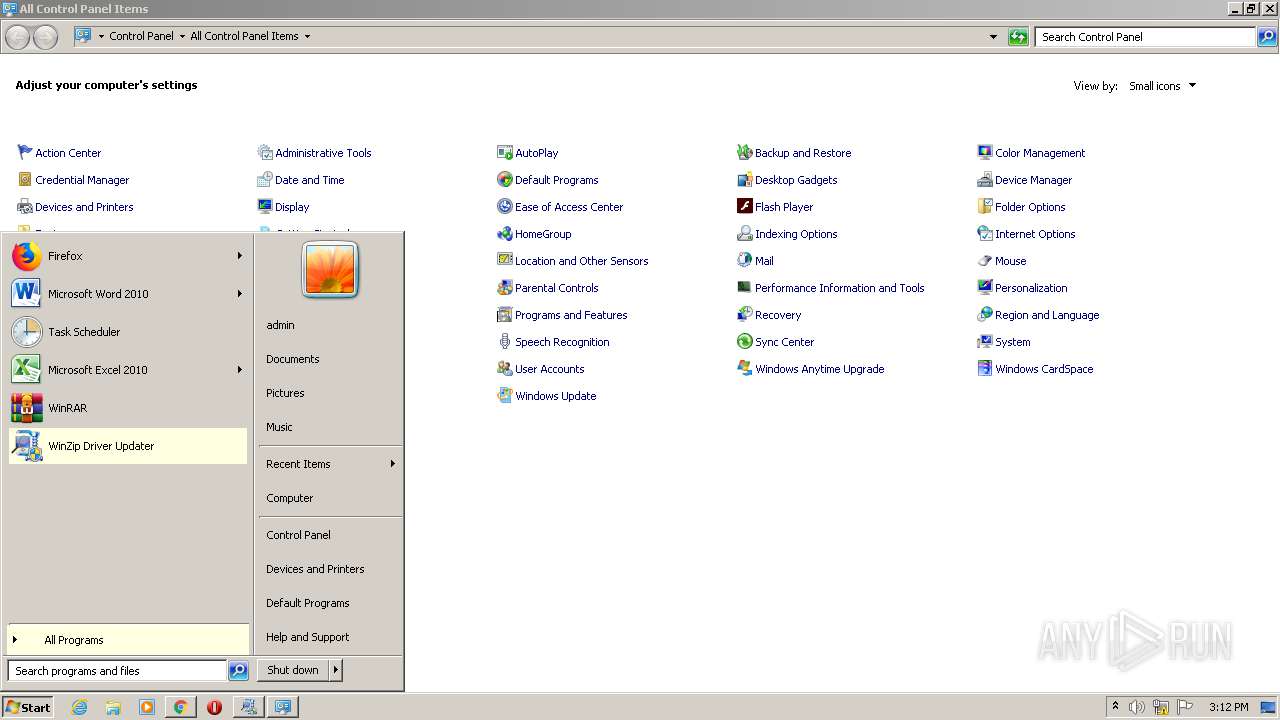Open Computer from Start menu

coord(290,498)
